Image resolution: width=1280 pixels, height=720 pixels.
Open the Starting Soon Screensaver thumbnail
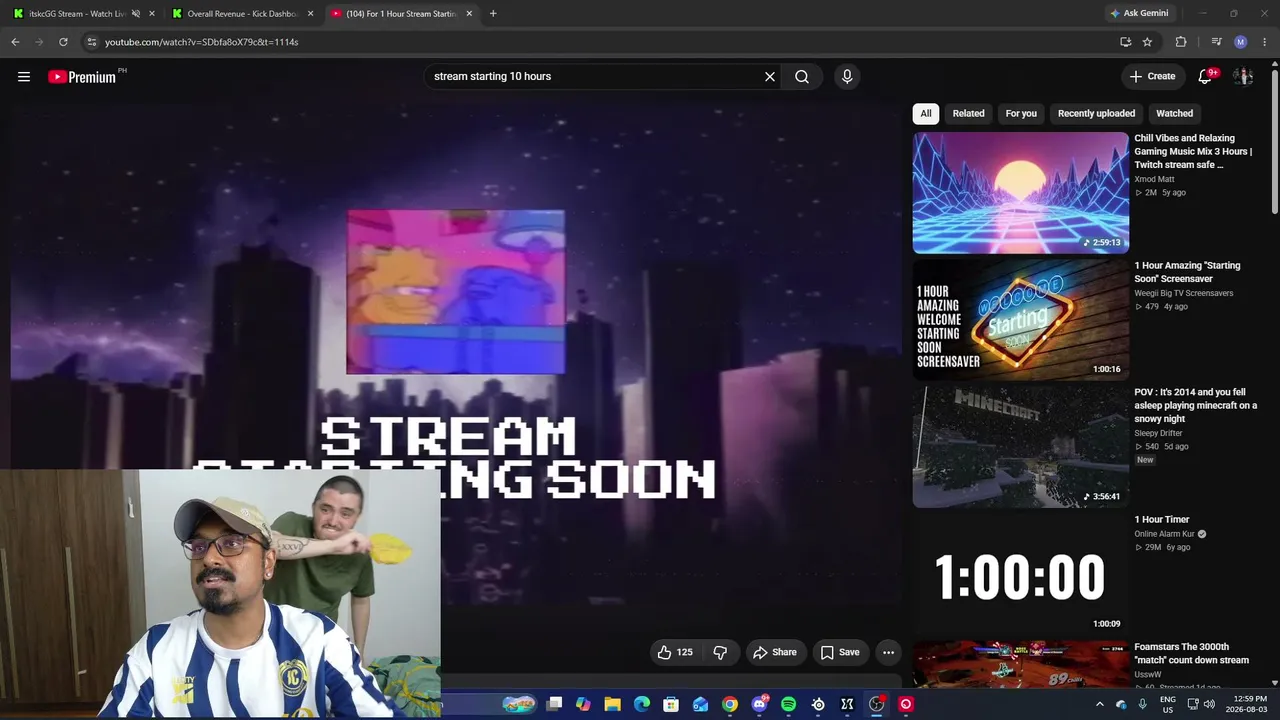[1020, 319]
